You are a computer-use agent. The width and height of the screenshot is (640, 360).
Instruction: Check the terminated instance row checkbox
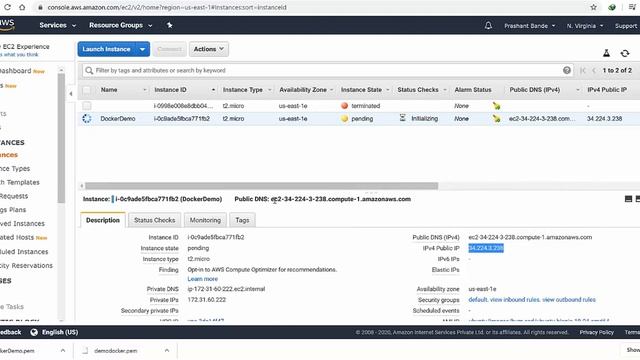pyautogui.click(x=87, y=106)
